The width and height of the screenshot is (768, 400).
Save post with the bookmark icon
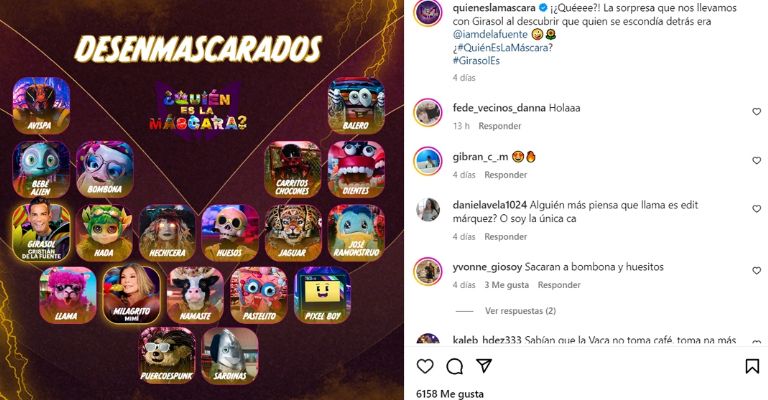tap(752, 366)
